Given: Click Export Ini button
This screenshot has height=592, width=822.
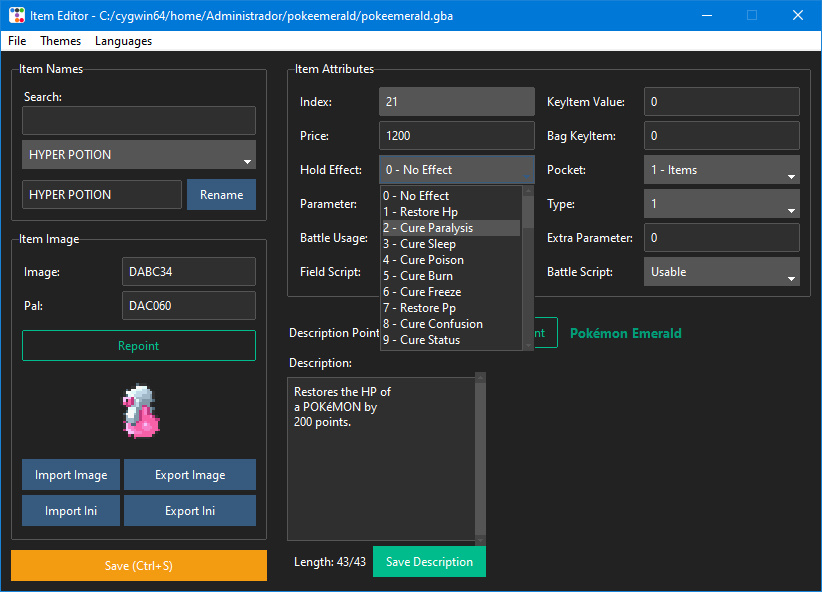Looking at the screenshot, I should pos(190,511).
